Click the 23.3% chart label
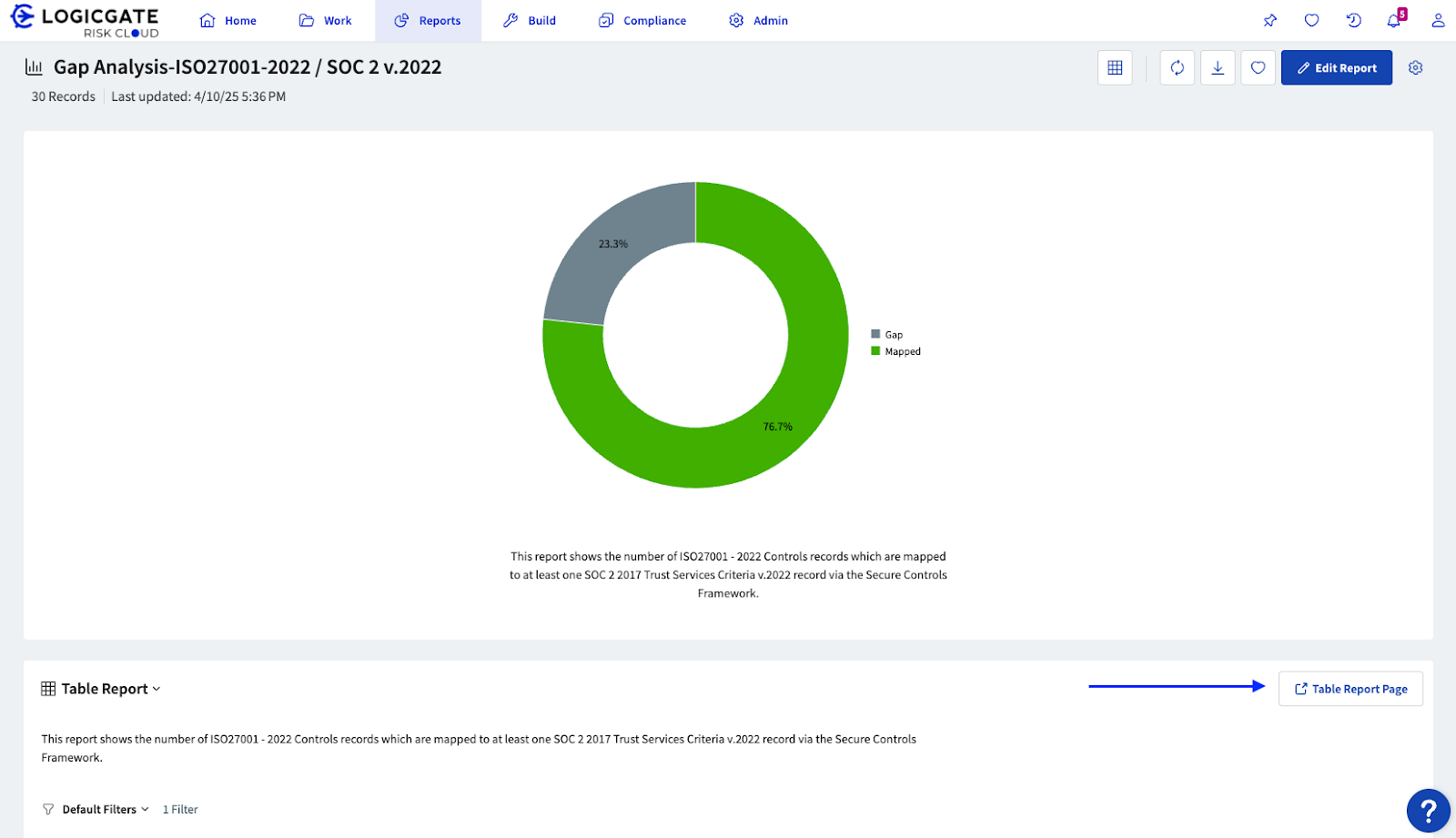Screen dimensions: 1456x838 pyautogui.click(x=613, y=244)
